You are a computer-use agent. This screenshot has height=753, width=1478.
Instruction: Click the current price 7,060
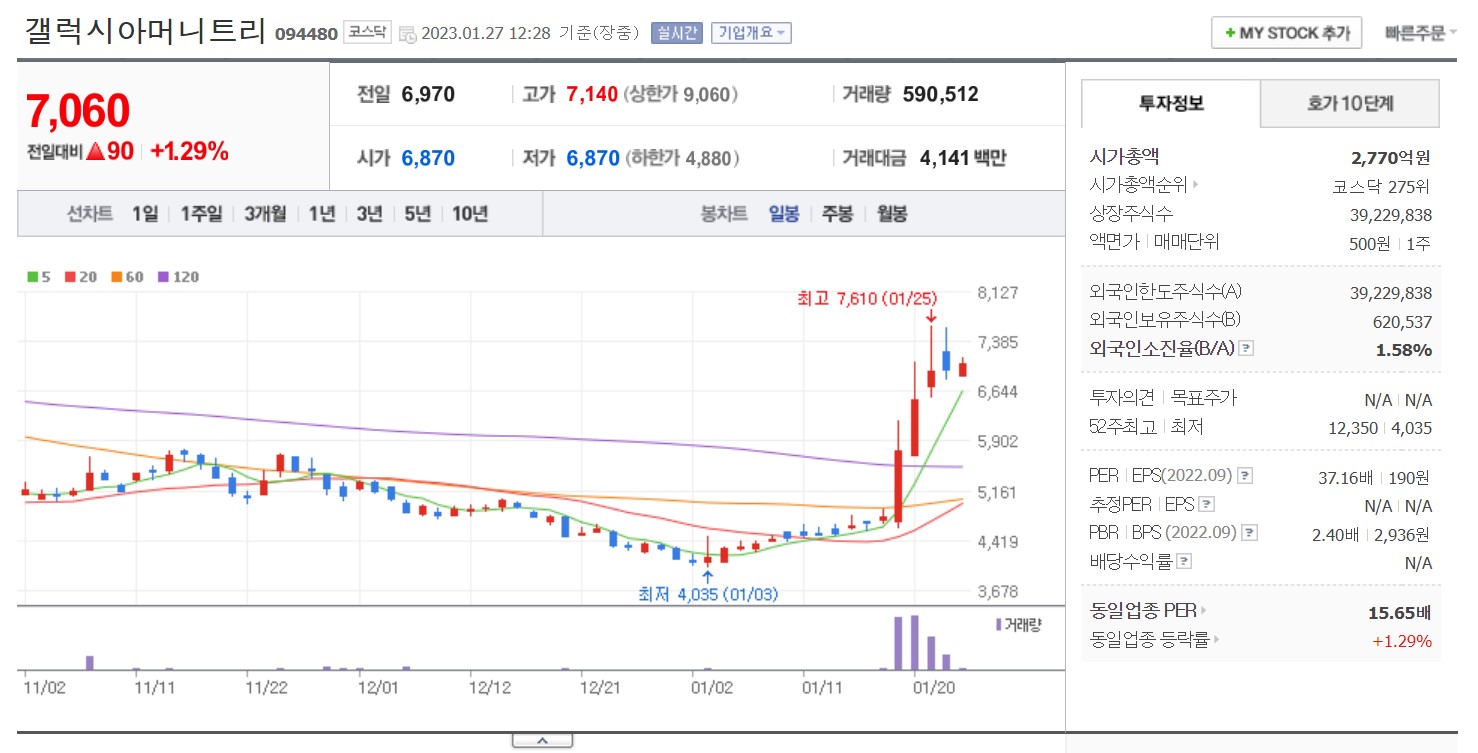coord(78,111)
